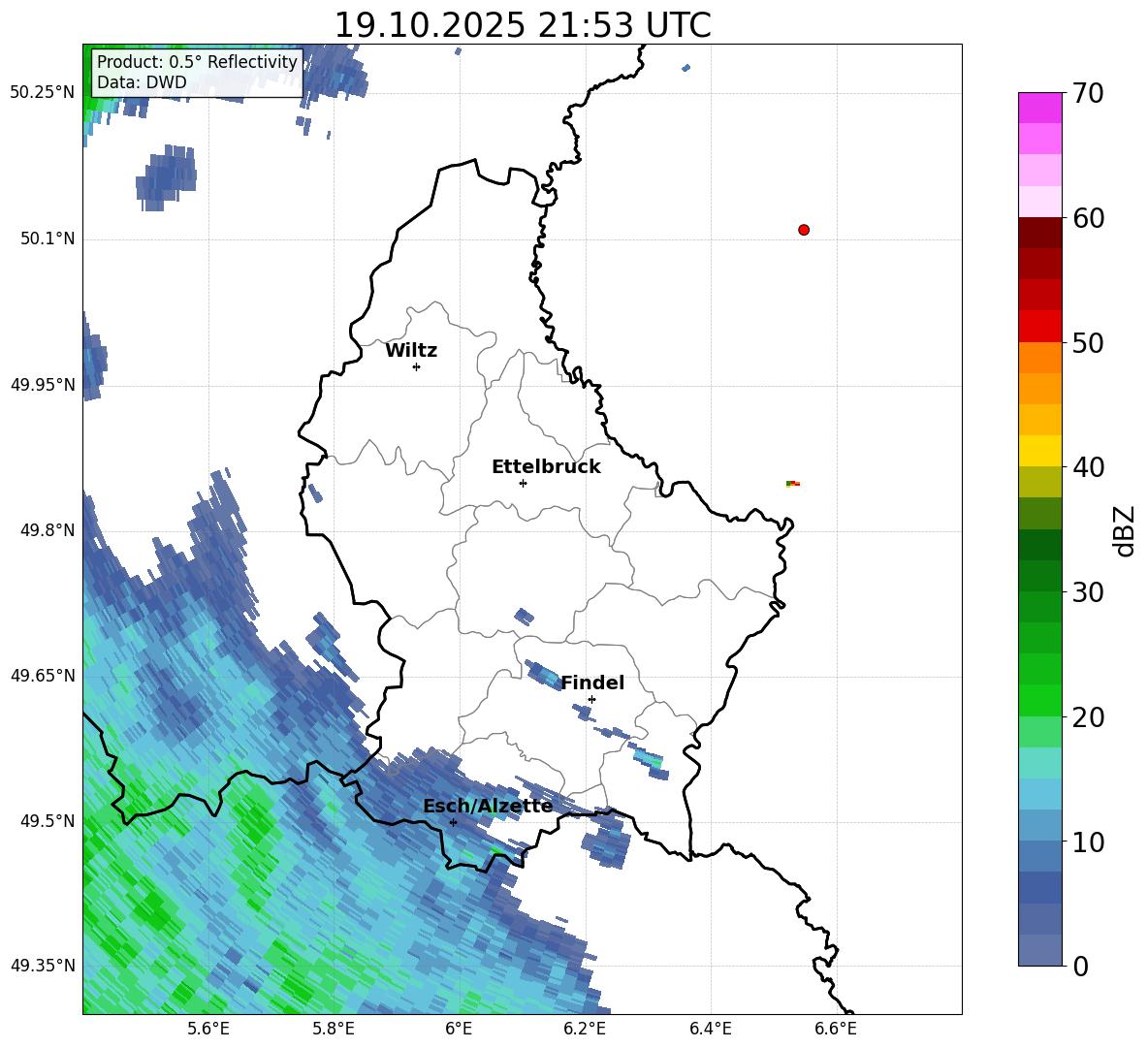Click the small red-yellow echo east of Luxembourg
This screenshot has height=1048, width=1148.
[793, 483]
